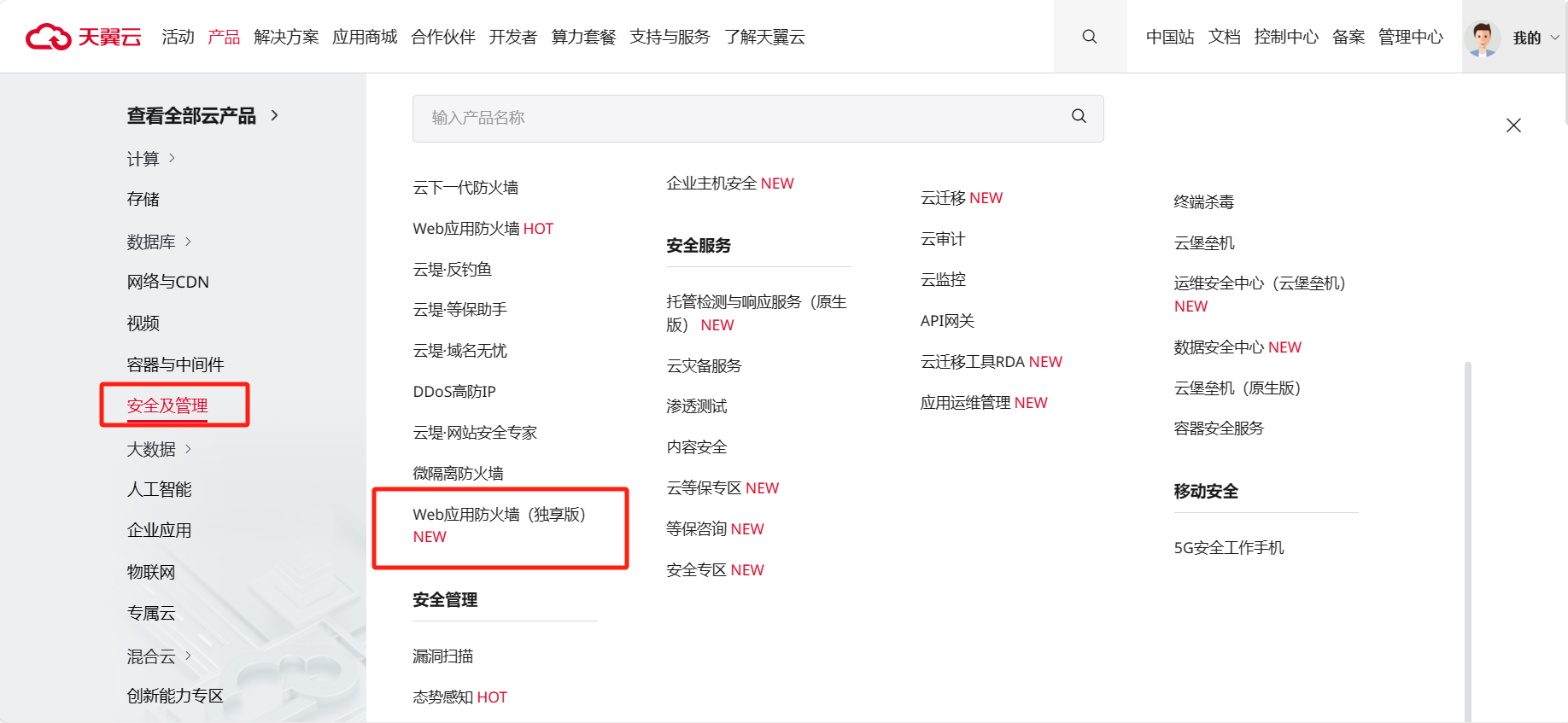Open 托管检测与响应服务（原生版）

(x=758, y=313)
